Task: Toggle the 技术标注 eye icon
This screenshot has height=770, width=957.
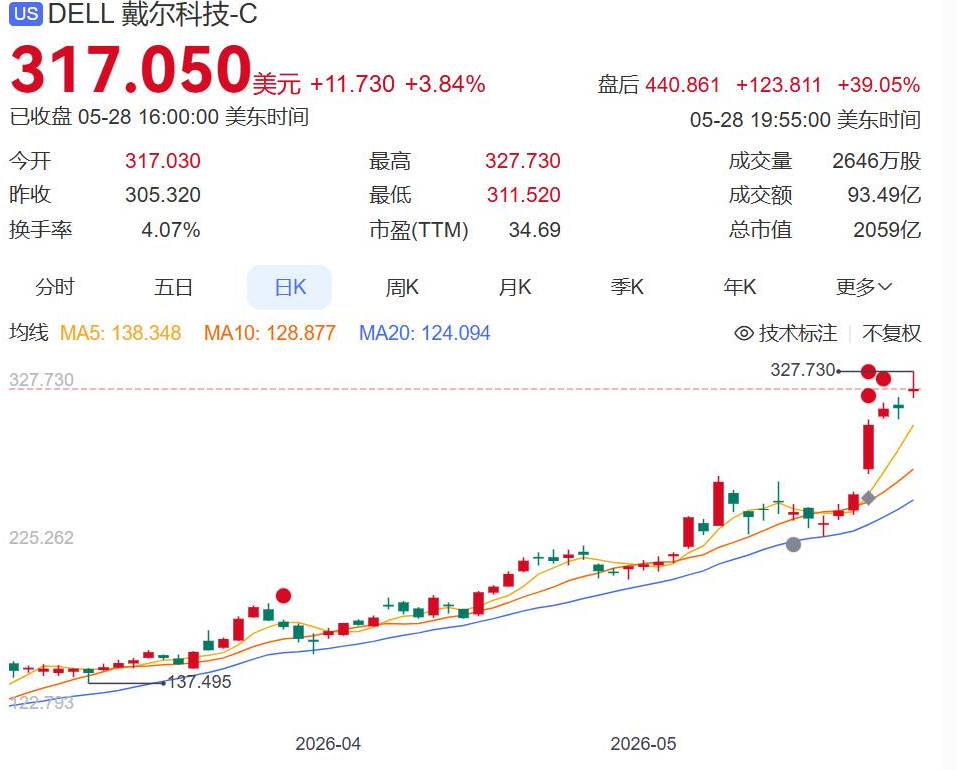Action: click(x=744, y=333)
